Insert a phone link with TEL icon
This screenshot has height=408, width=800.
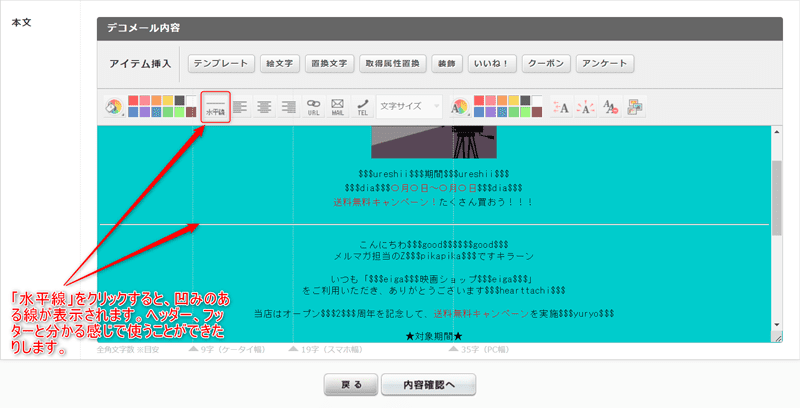coord(362,107)
